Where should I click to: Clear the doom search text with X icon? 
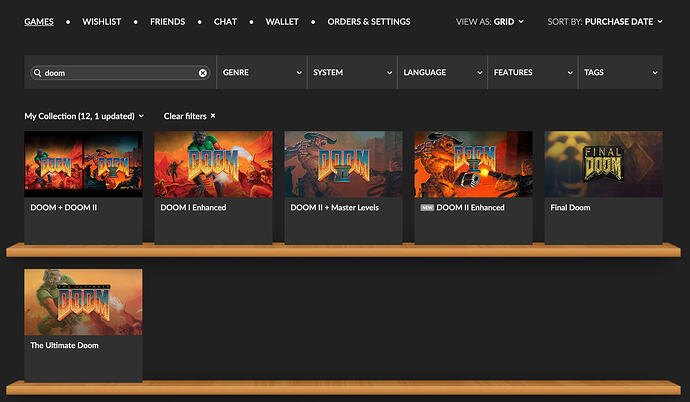coord(202,73)
